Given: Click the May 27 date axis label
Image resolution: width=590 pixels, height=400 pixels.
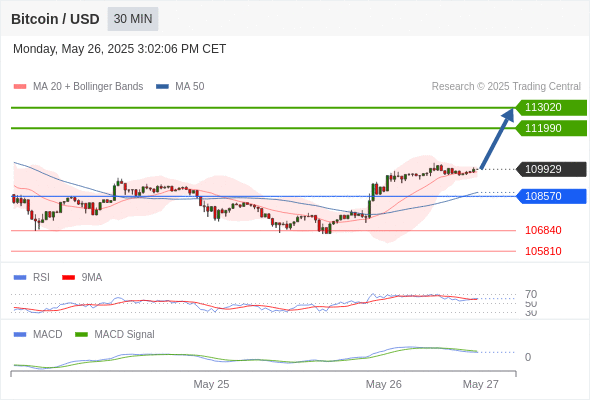Looking at the screenshot, I should pos(481,384).
